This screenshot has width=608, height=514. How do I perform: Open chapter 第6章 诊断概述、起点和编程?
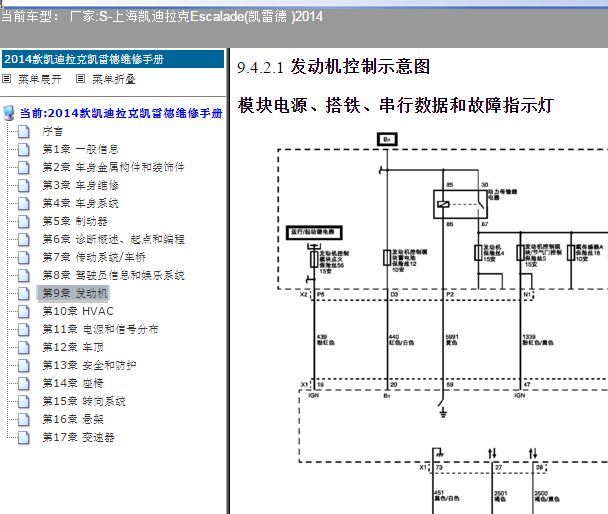113,240
